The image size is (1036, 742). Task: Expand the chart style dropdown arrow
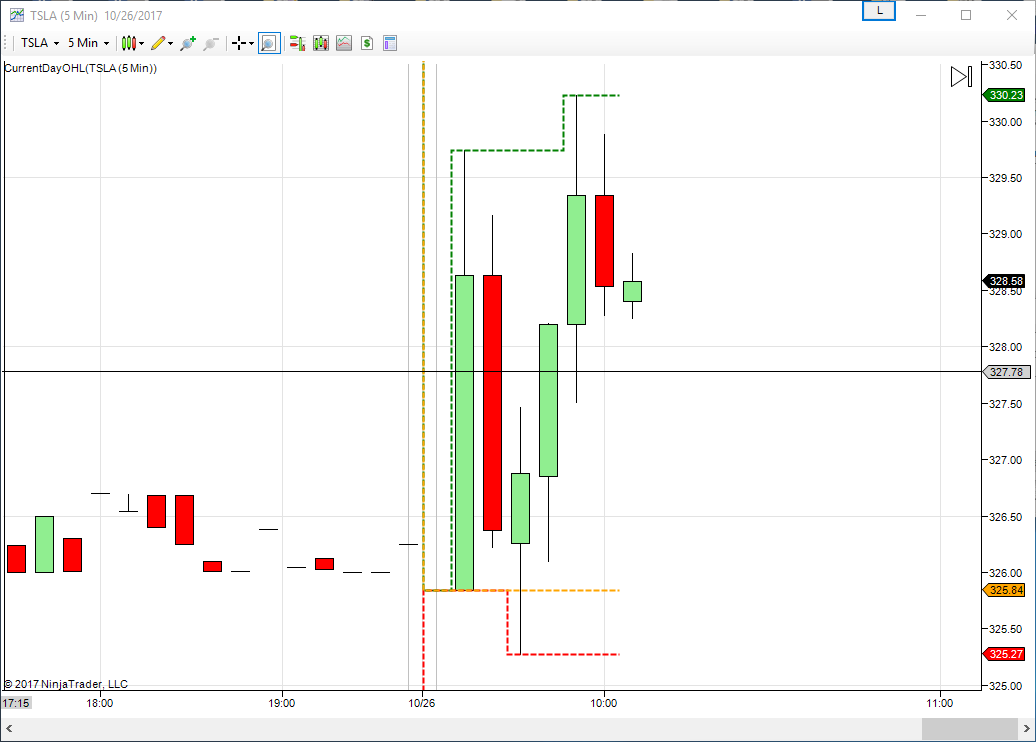pos(141,44)
